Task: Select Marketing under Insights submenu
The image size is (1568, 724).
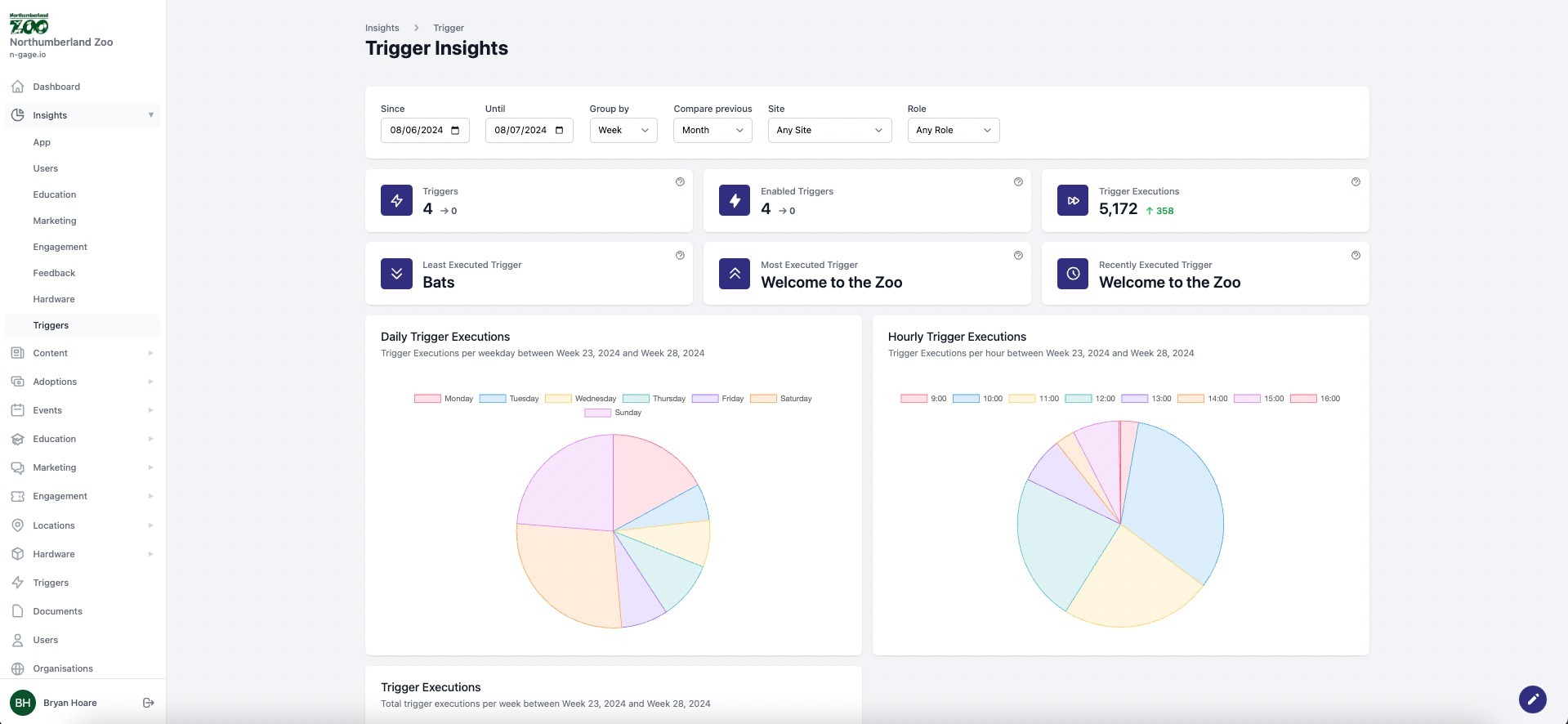Action: point(55,221)
